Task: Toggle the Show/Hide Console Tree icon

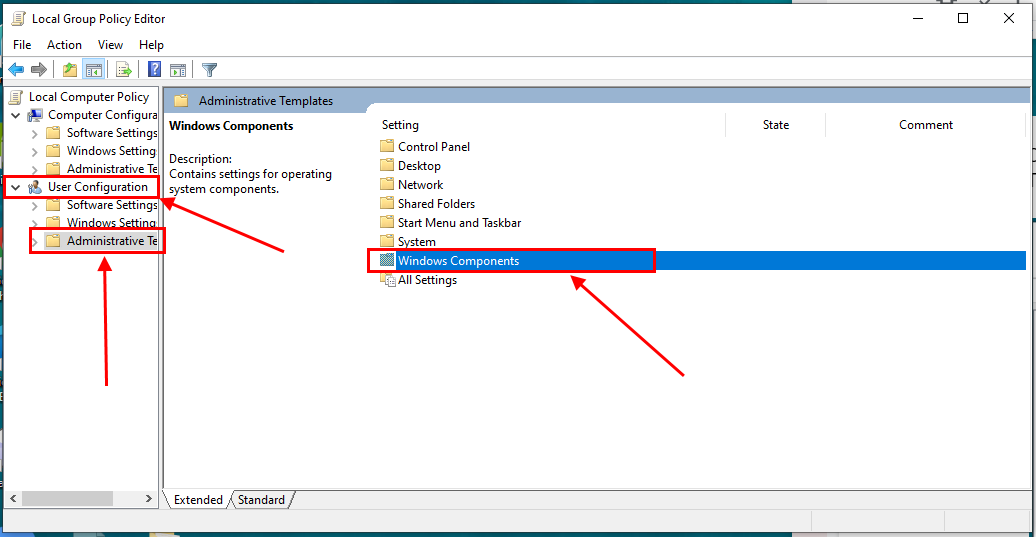Action: coord(94,69)
